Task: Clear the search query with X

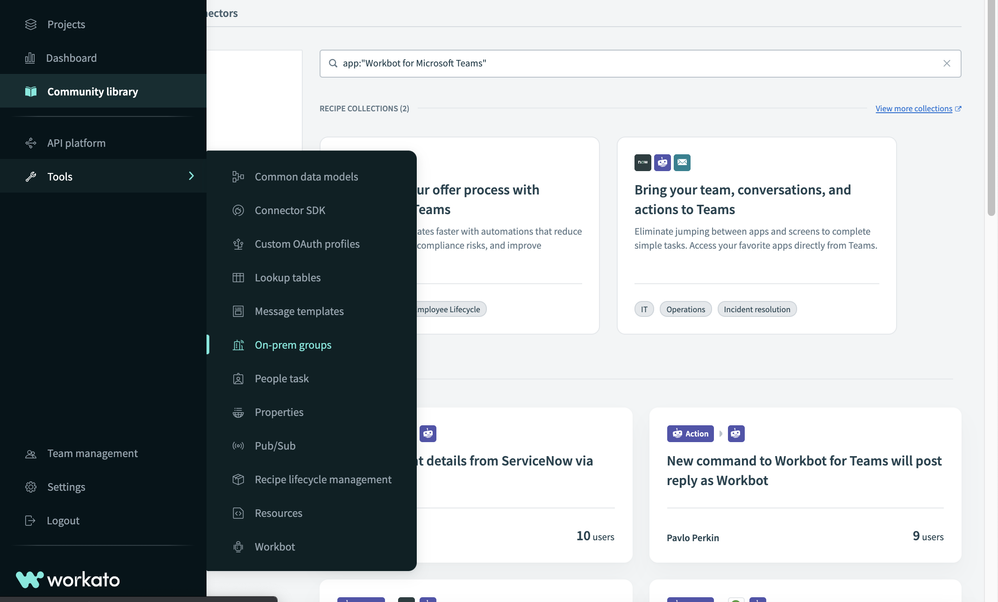Action: coord(946,64)
